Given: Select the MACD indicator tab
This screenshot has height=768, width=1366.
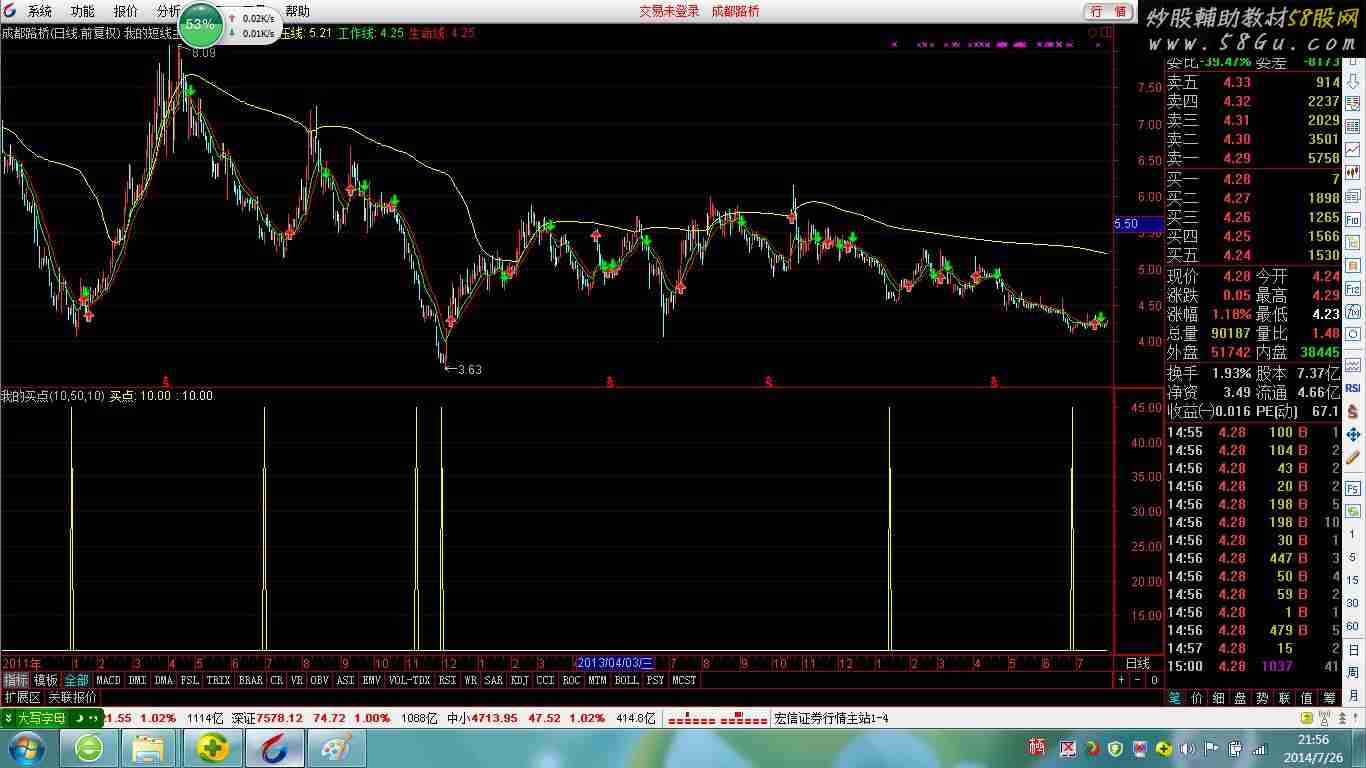Looking at the screenshot, I should point(108,680).
